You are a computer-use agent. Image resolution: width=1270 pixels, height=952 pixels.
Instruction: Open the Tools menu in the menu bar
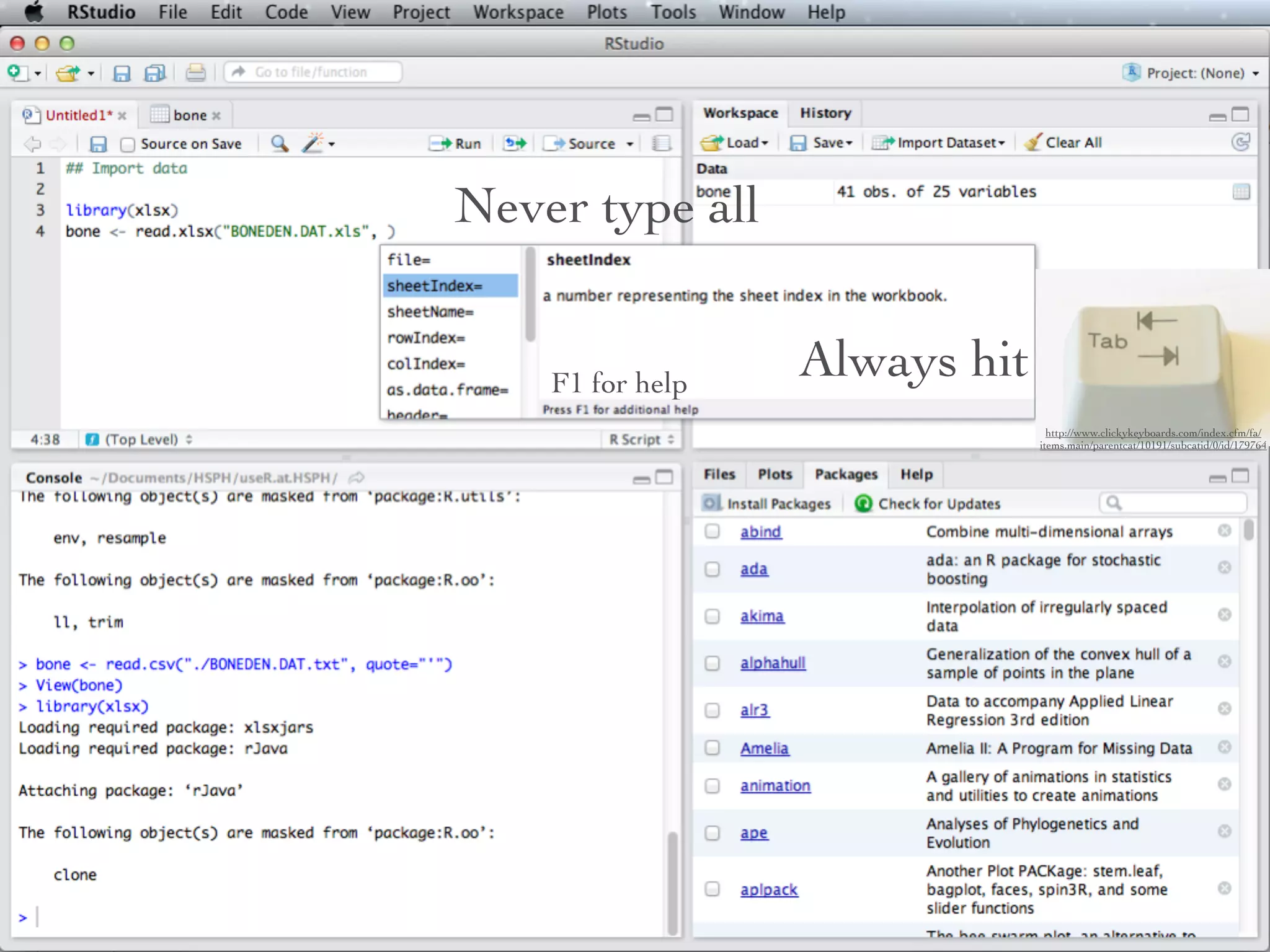tap(673, 12)
